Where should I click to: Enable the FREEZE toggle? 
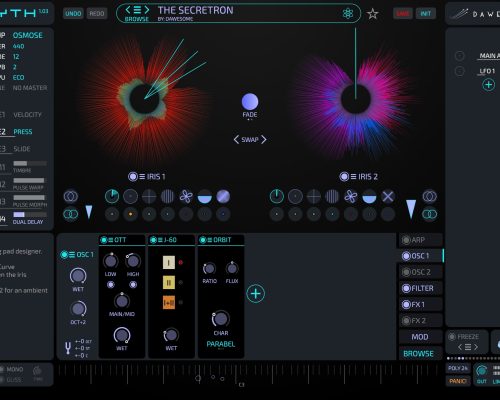(452, 337)
